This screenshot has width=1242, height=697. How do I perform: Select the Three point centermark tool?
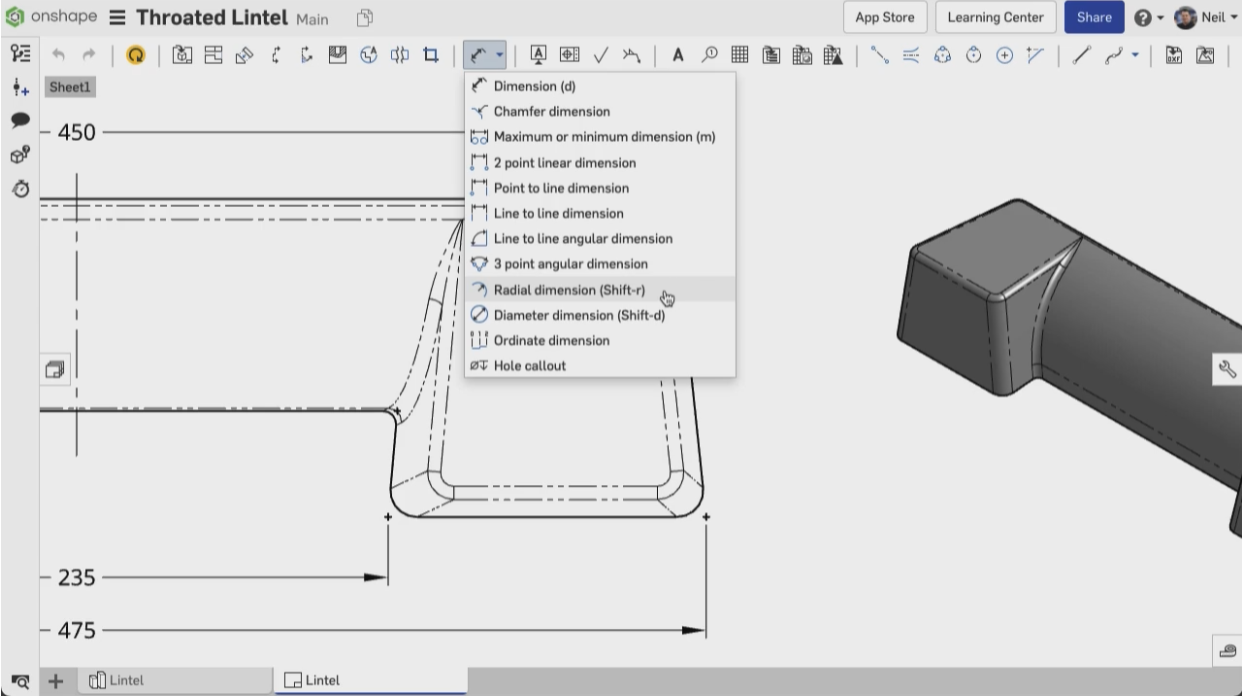tap(942, 55)
